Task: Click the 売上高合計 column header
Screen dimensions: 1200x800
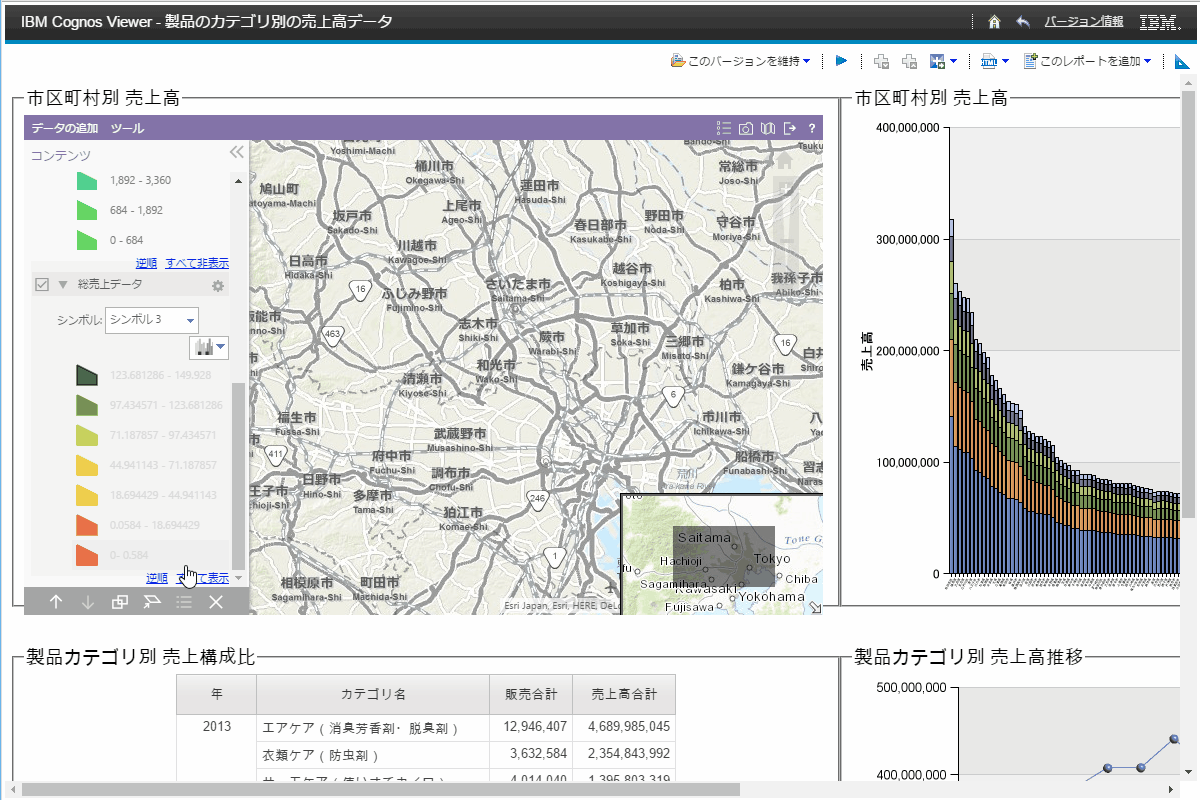Action: pos(625,693)
